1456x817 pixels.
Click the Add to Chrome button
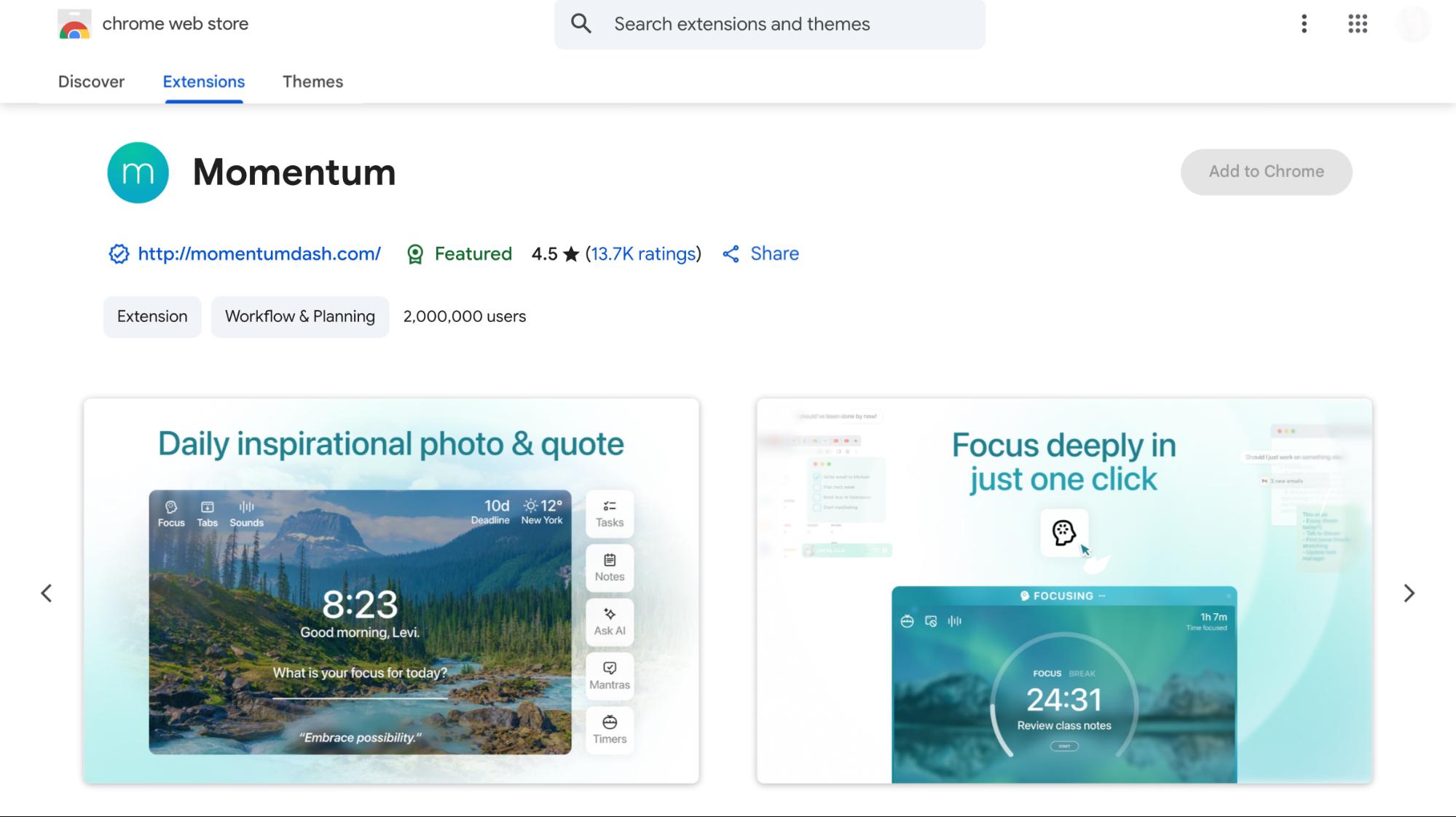1267,172
